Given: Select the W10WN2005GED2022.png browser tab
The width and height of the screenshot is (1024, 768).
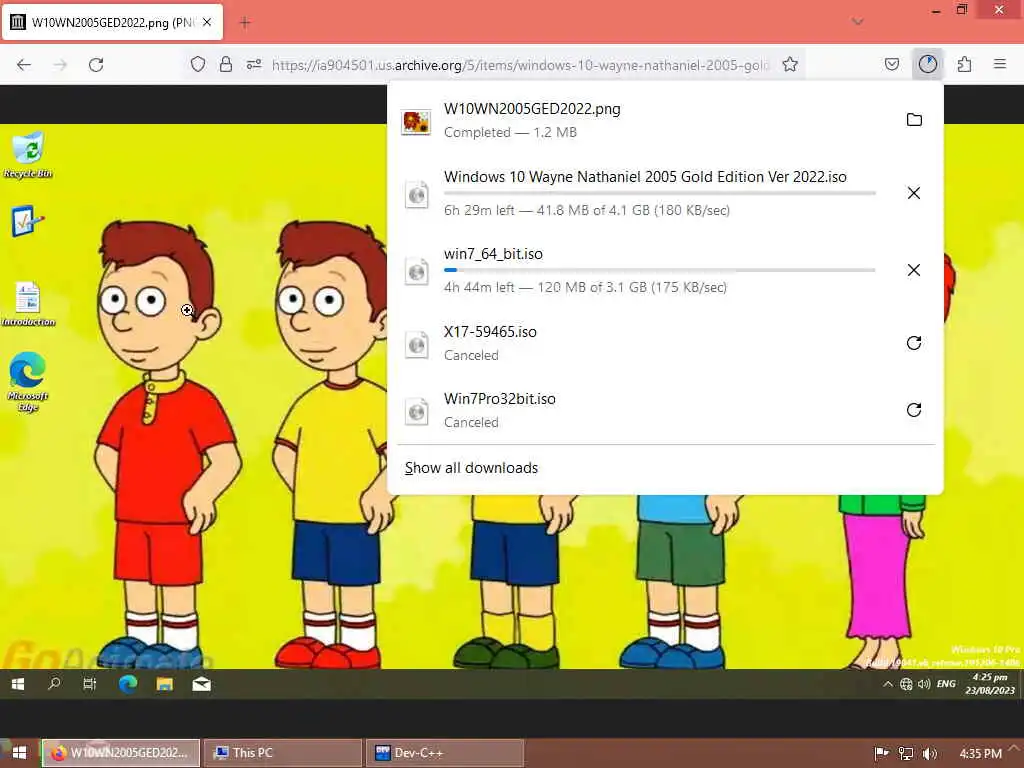Looking at the screenshot, I should click(x=112, y=22).
